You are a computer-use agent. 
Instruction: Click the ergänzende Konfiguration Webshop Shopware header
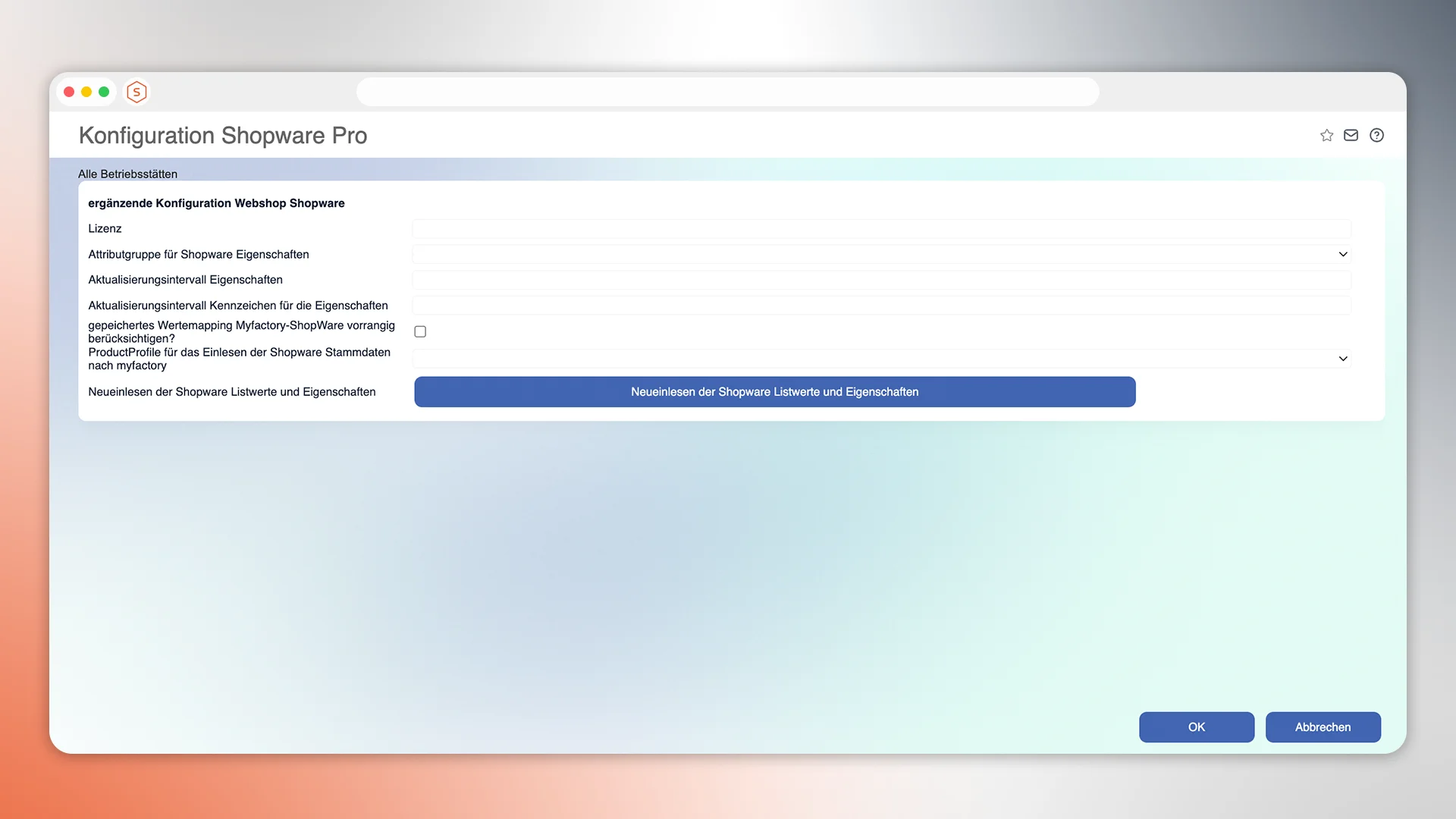click(216, 203)
